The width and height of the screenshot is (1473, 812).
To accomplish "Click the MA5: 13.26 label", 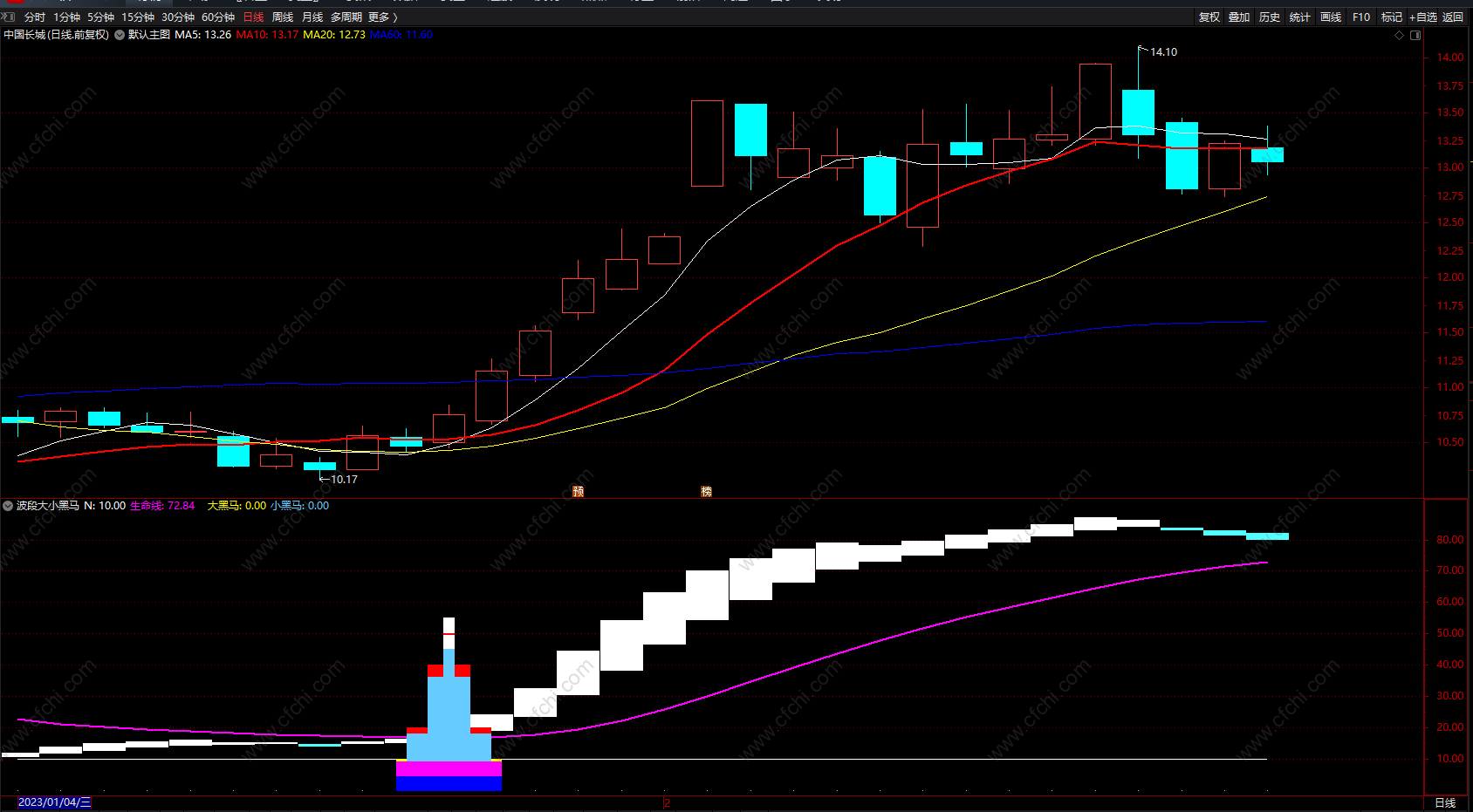I will tap(203, 35).
